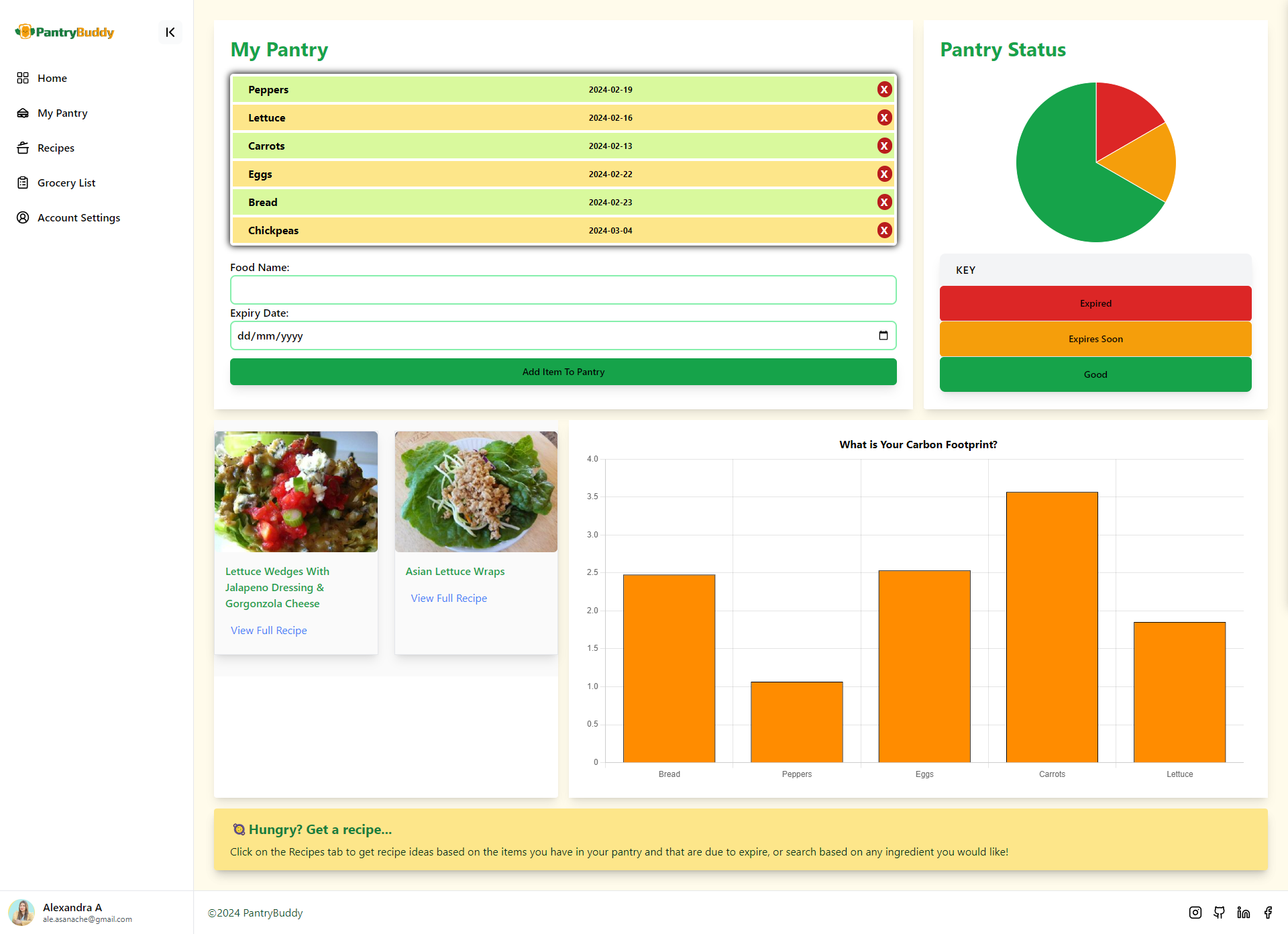Viewport: 1288px width, 934px height.
Task: Open My Pantry section
Action: [62, 112]
